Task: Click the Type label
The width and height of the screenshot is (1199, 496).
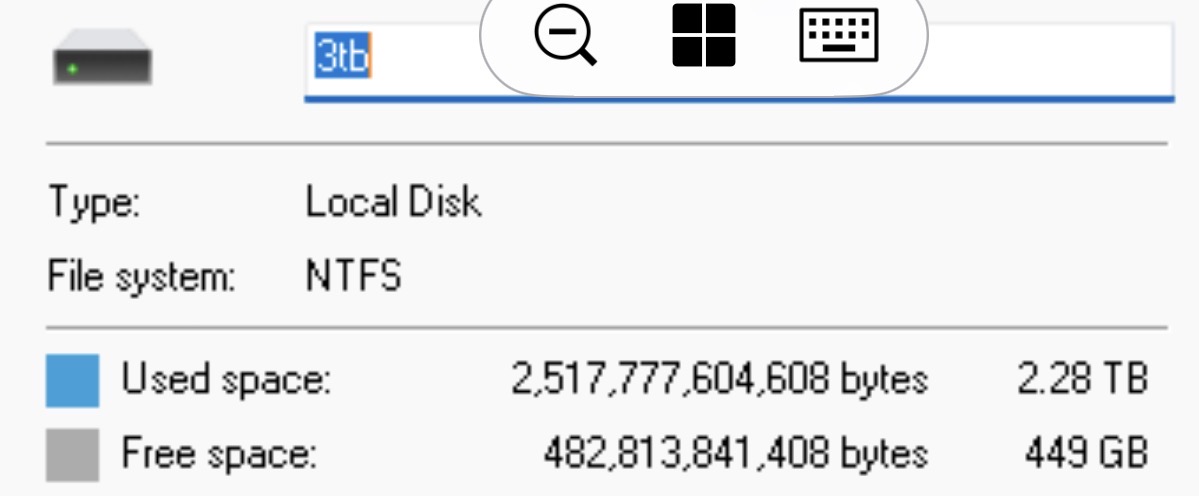Action: point(95,204)
